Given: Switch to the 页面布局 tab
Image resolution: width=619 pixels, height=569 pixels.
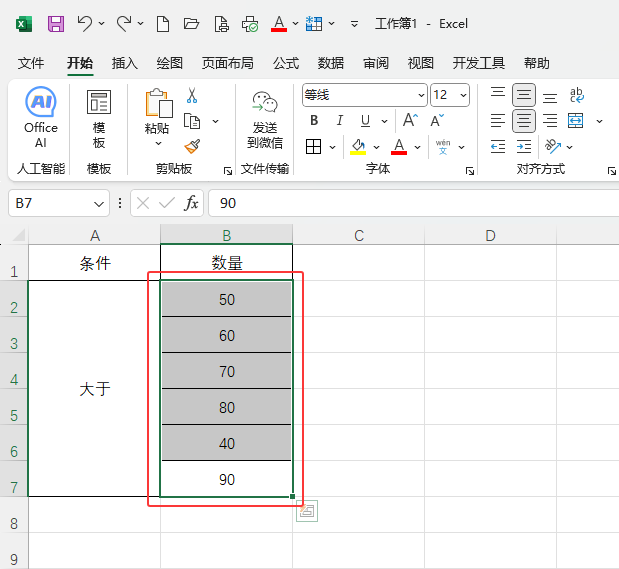Looking at the screenshot, I should 227,63.
